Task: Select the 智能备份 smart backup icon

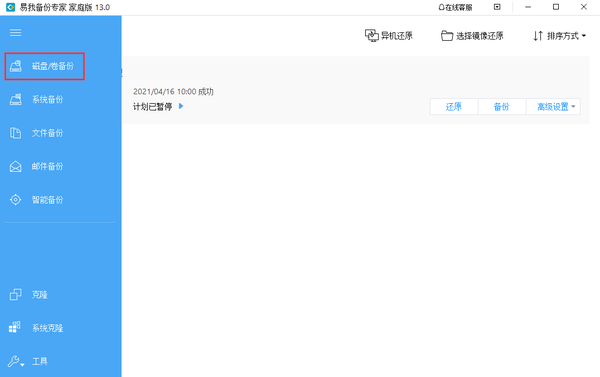Action: pos(16,200)
